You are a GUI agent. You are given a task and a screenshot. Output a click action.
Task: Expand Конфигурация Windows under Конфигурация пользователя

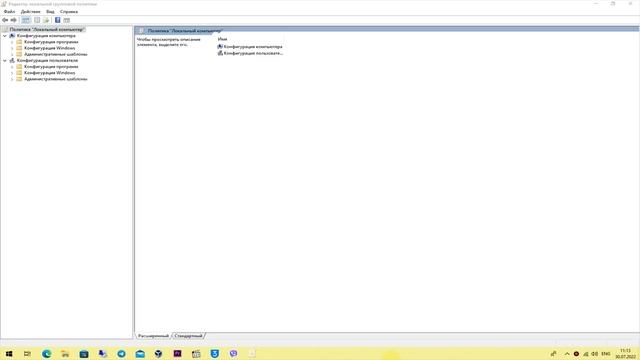point(12,73)
